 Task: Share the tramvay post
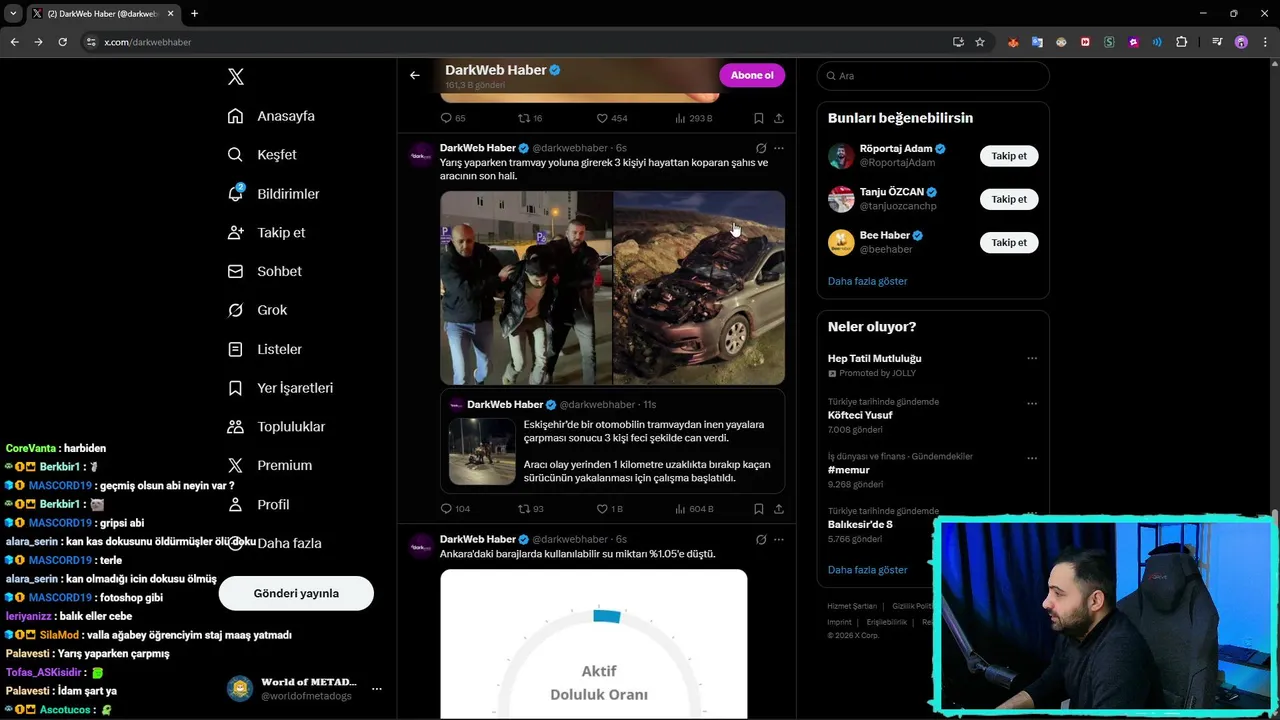click(778, 509)
